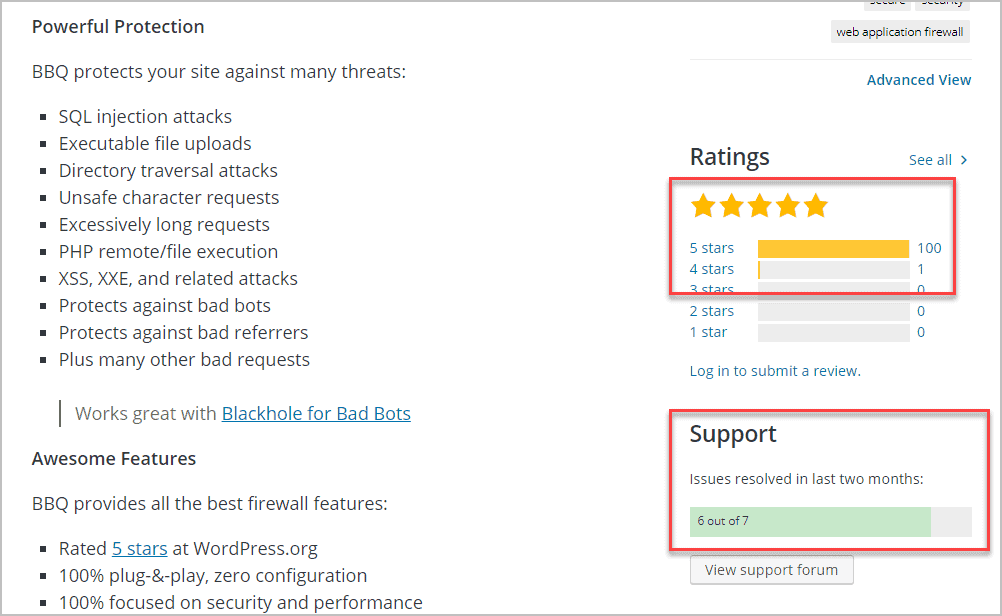This screenshot has height=616, width=1002.
Task: Open the 1 star rating filter
Action: click(708, 331)
